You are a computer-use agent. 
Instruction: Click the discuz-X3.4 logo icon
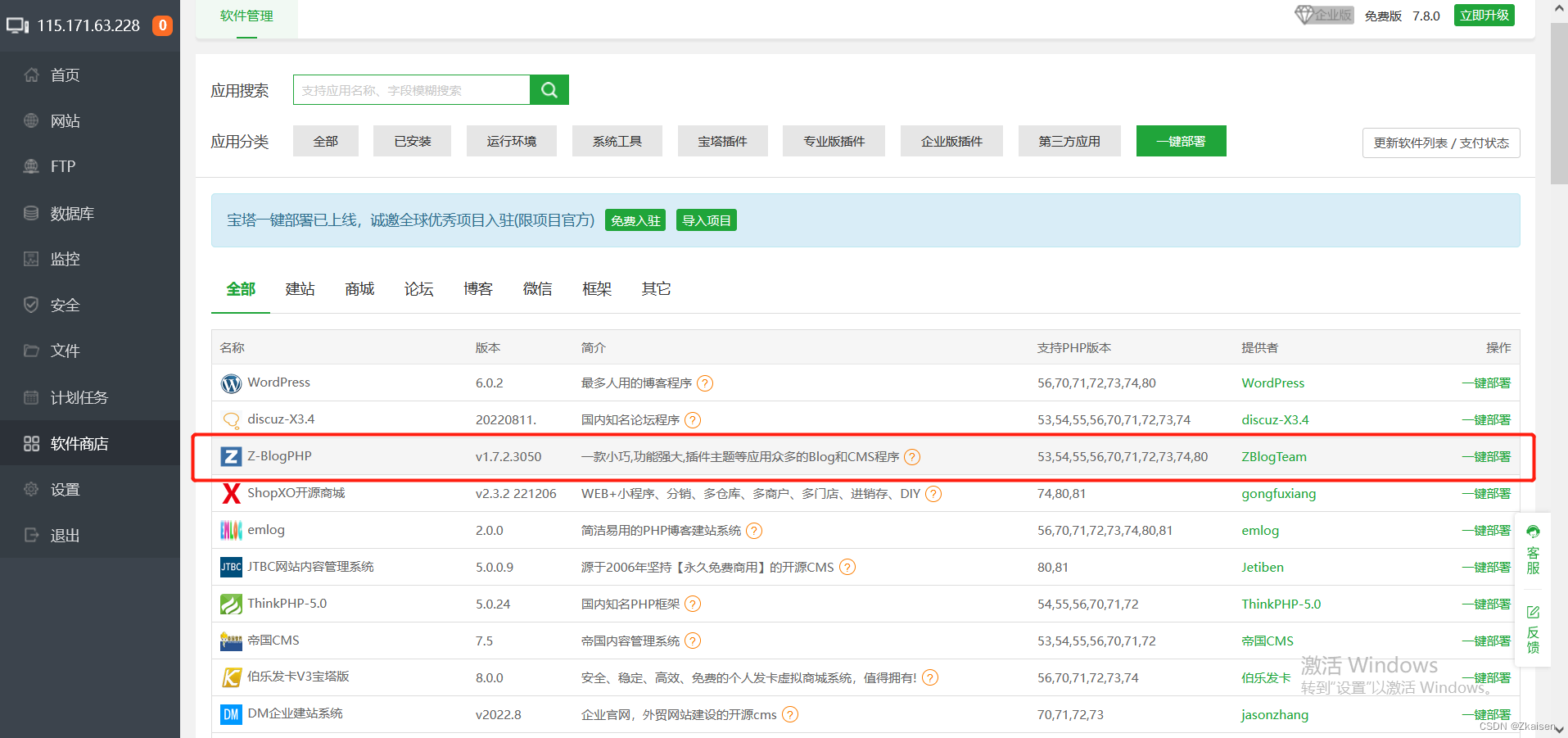click(231, 420)
